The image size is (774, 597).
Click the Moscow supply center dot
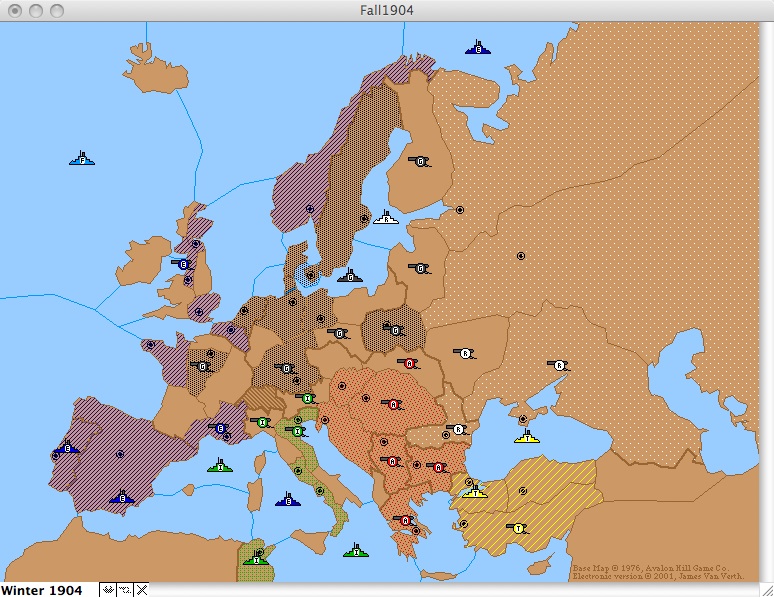point(521,256)
